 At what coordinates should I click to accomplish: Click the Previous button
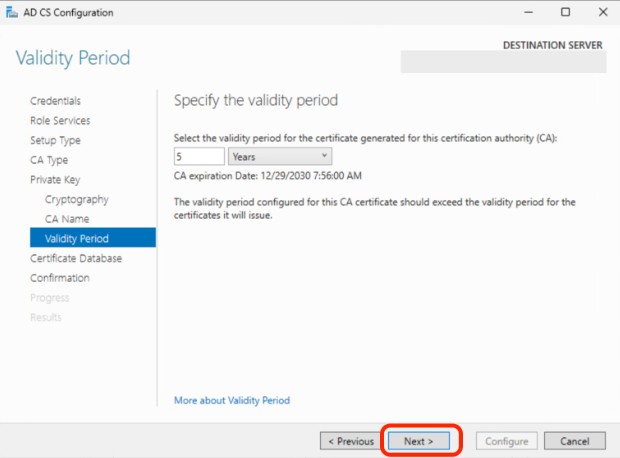pos(348,440)
